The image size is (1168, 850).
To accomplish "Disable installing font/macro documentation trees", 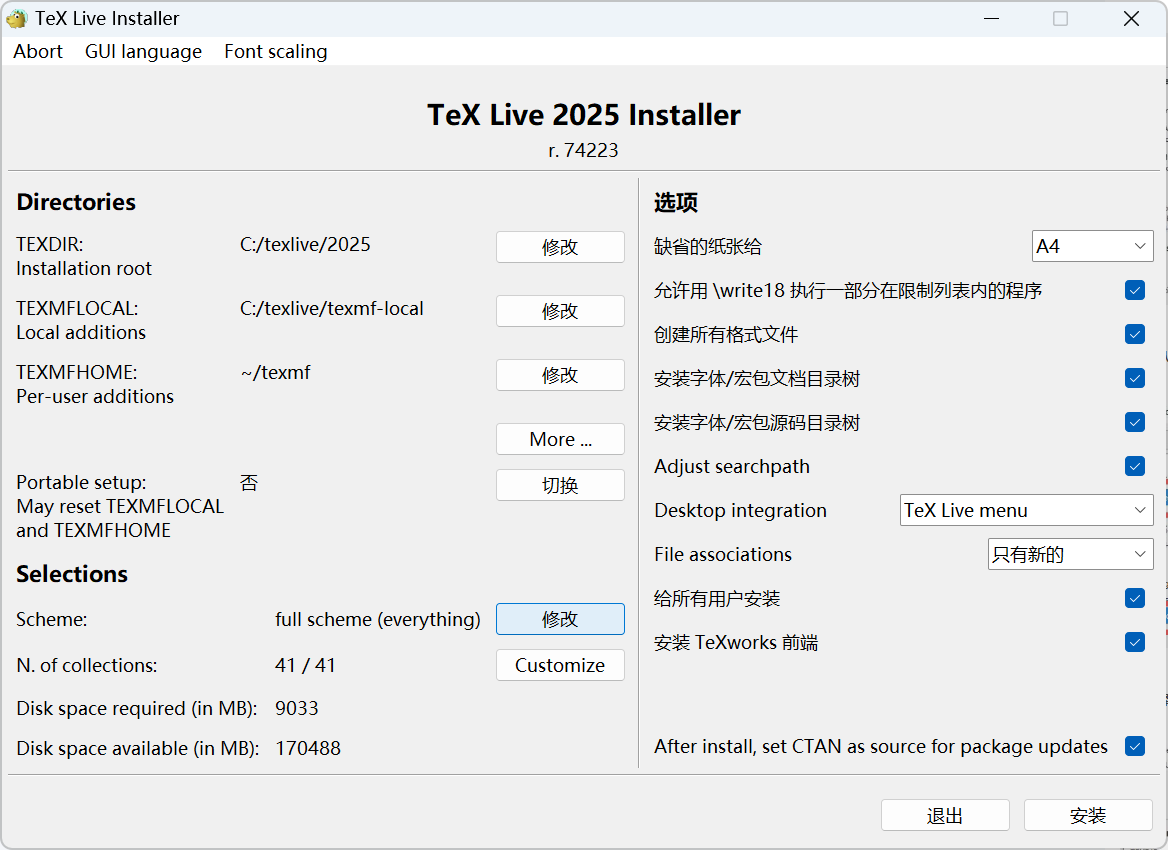I will pos(1135,378).
